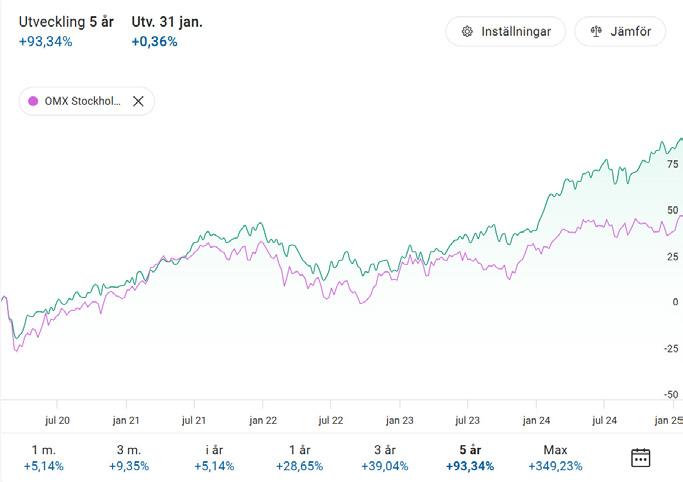Click the Utveckling 5 år percentage value

(45, 42)
